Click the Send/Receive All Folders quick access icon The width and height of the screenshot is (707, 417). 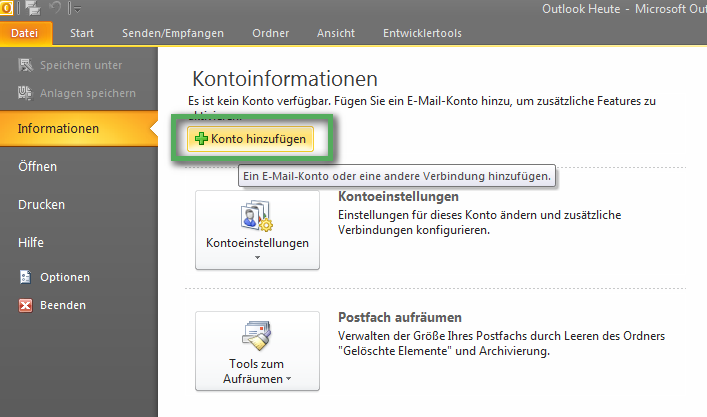click(32, 8)
